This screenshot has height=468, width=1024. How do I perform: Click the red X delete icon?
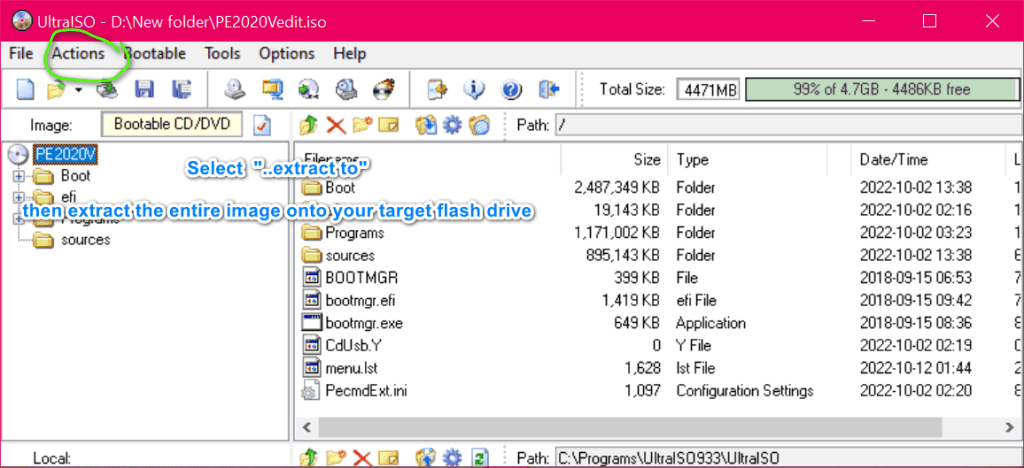(x=336, y=125)
